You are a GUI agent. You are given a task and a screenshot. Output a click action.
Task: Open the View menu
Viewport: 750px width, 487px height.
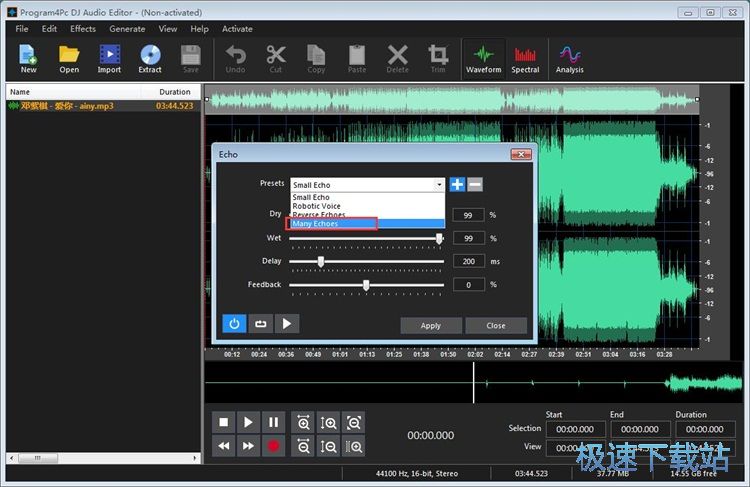coord(168,29)
